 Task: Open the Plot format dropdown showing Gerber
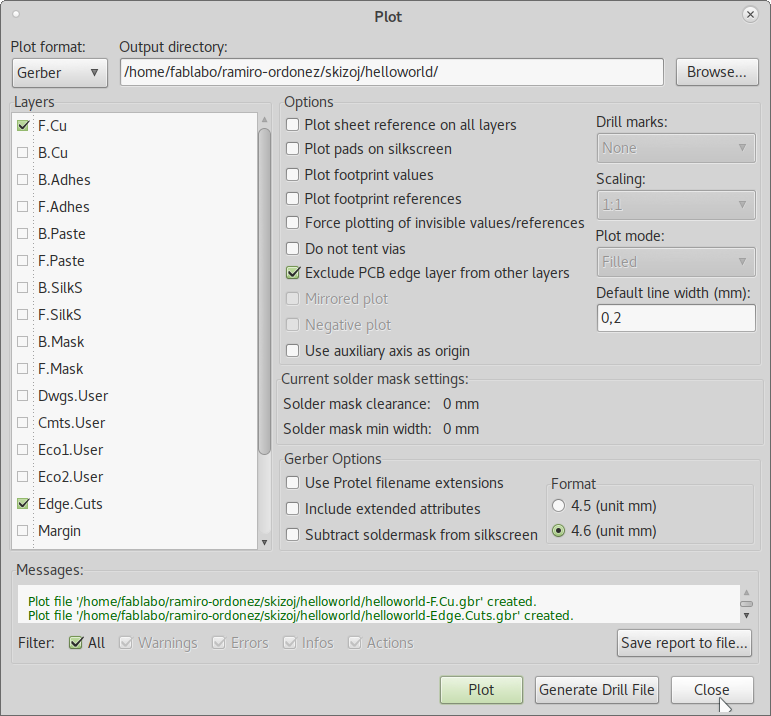click(59, 73)
